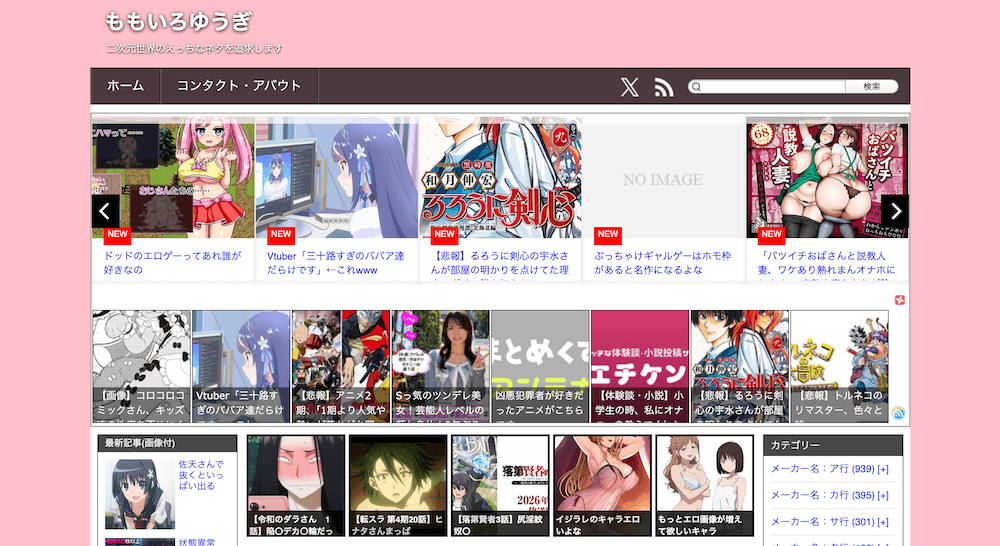Open the 【悲報】トルネコのリマスター thumbnail
This screenshot has height=546, width=1000.
click(x=839, y=366)
